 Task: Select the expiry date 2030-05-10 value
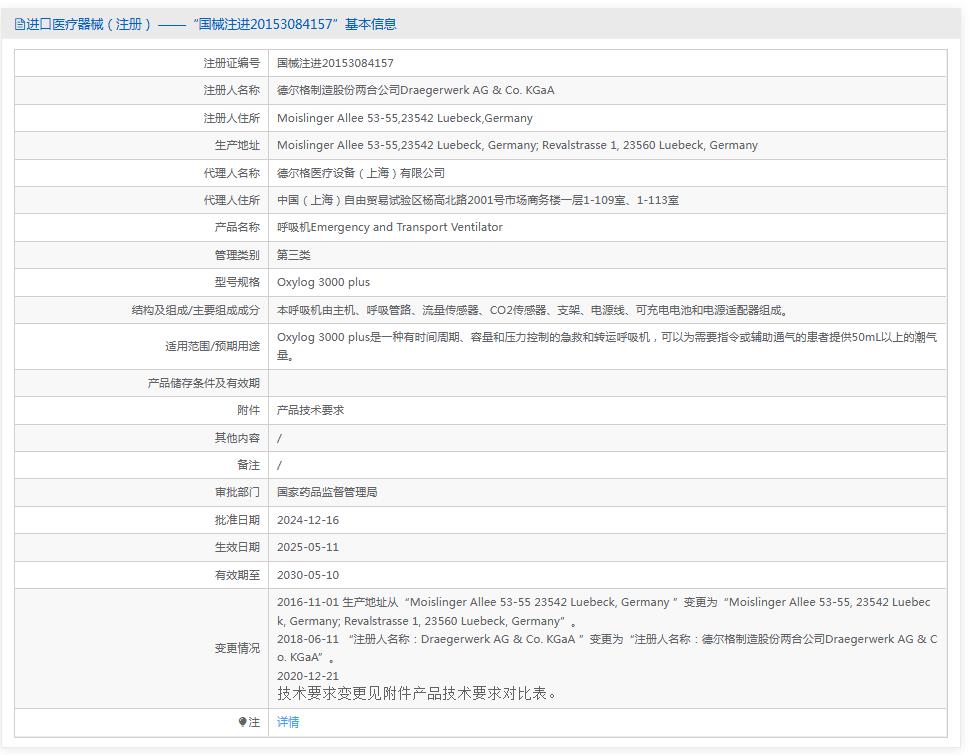coord(313,574)
